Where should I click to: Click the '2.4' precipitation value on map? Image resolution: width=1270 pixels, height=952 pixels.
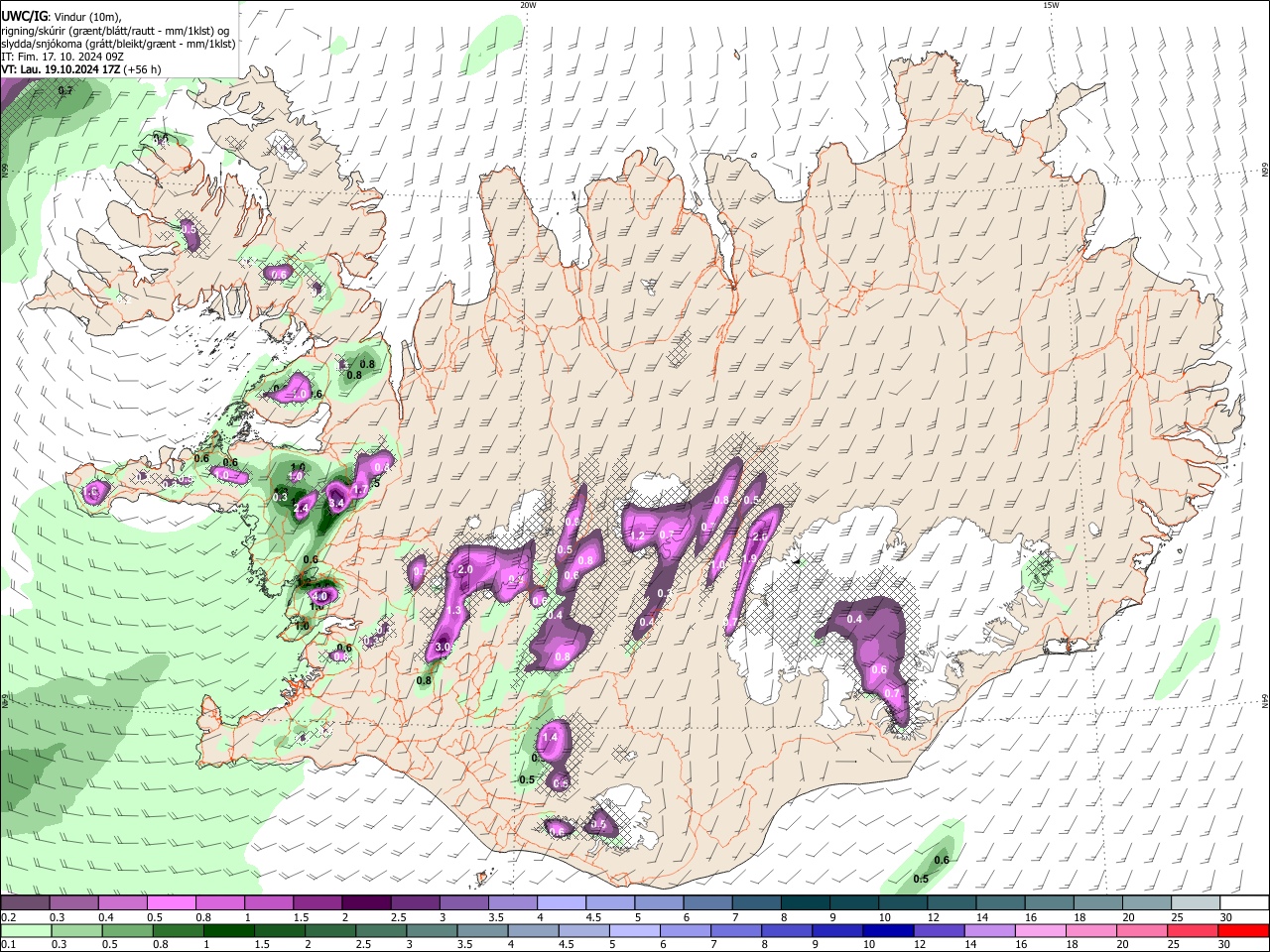pos(303,508)
